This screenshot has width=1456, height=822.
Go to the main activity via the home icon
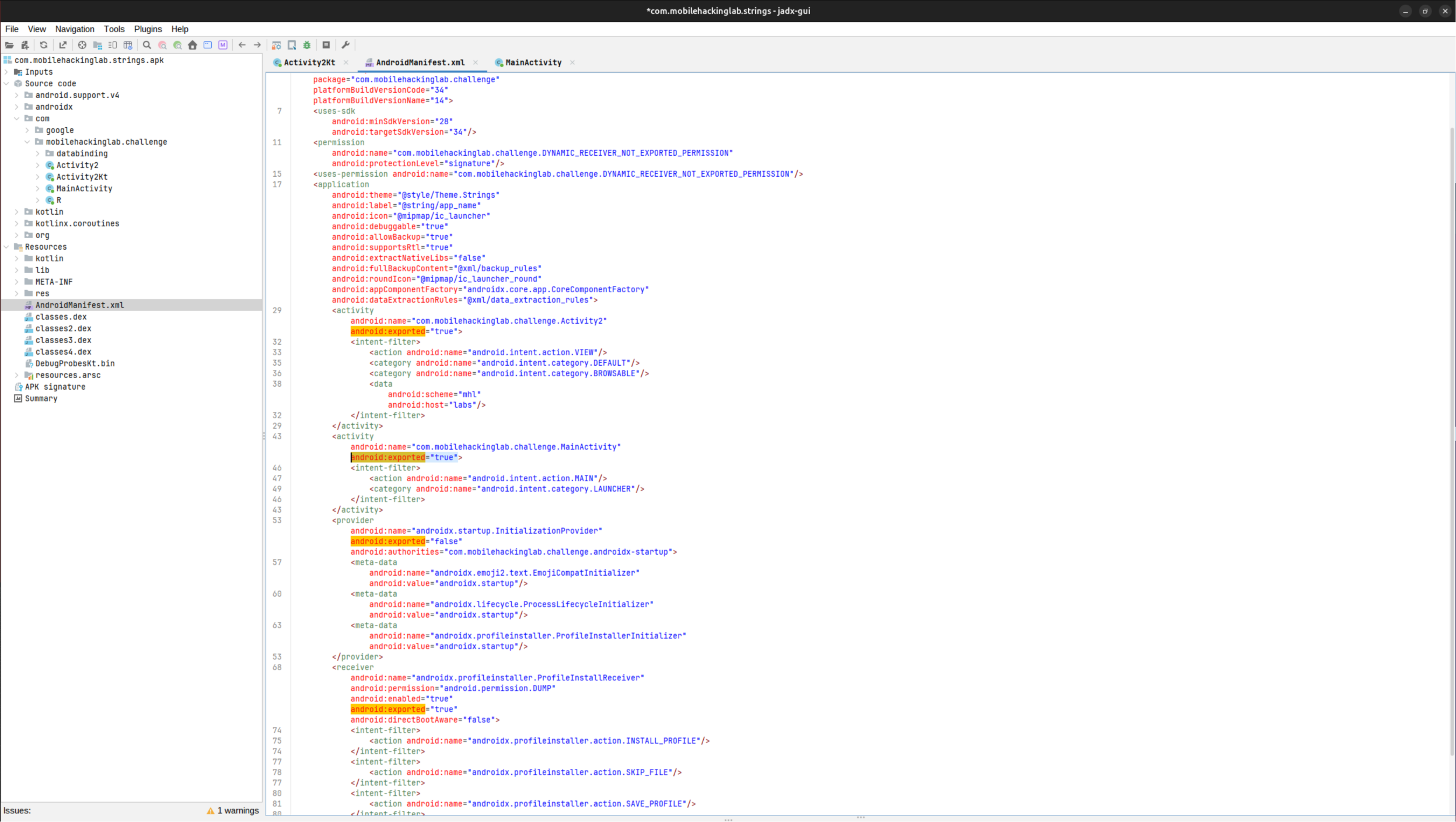coord(193,45)
